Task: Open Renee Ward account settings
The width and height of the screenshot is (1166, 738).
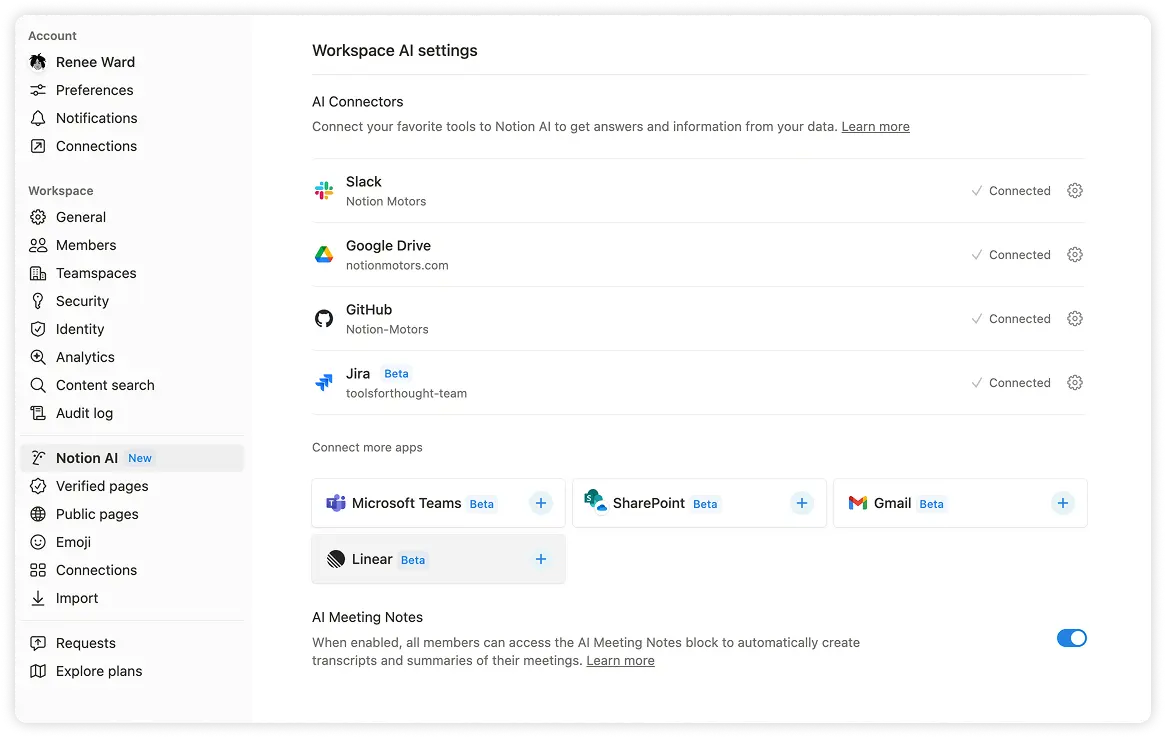Action: click(97, 62)
